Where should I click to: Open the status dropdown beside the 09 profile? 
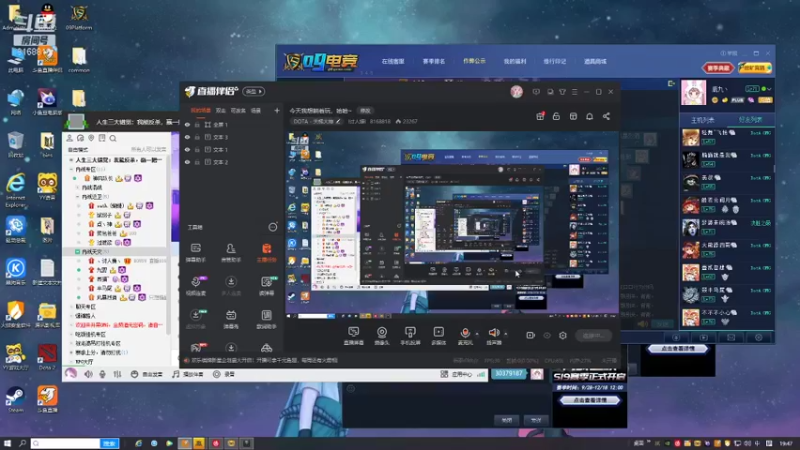pyautogui.click(x=769, y=89)
